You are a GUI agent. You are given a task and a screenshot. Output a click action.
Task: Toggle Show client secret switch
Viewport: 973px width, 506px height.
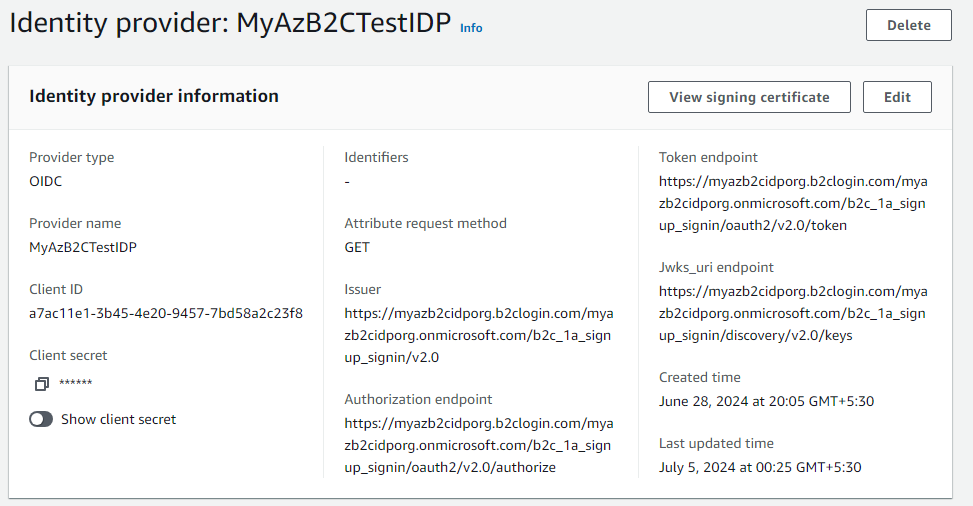(x=41, y=420)
